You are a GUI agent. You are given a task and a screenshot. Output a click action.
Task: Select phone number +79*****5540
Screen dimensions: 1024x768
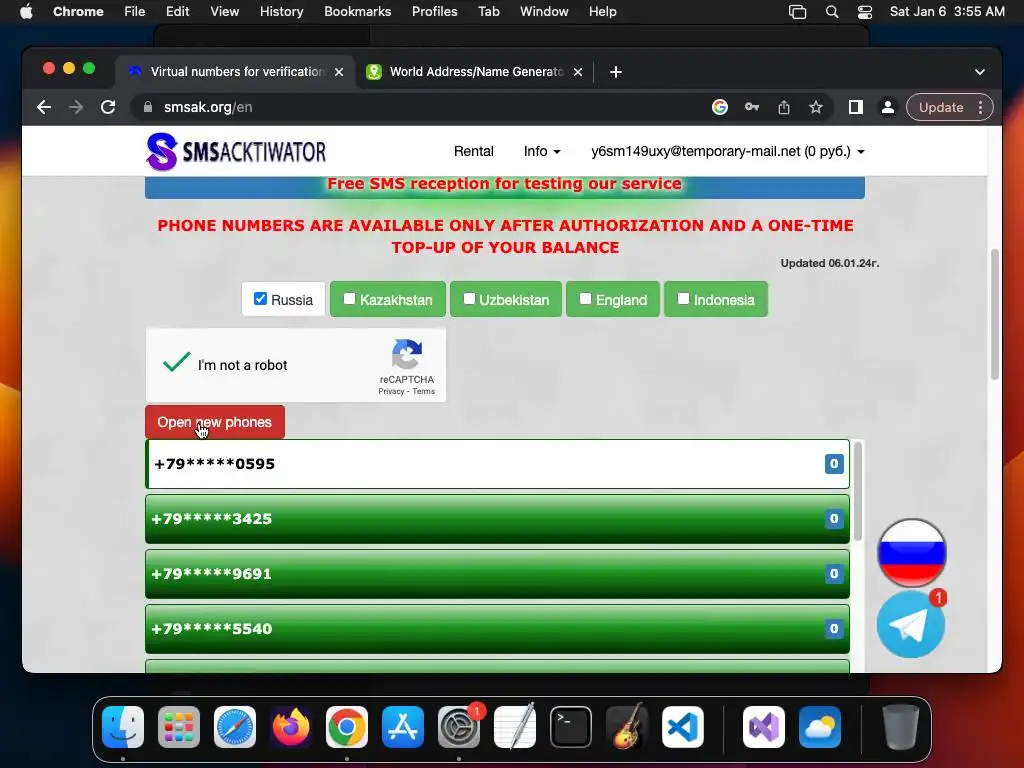(x=498, y=628)
